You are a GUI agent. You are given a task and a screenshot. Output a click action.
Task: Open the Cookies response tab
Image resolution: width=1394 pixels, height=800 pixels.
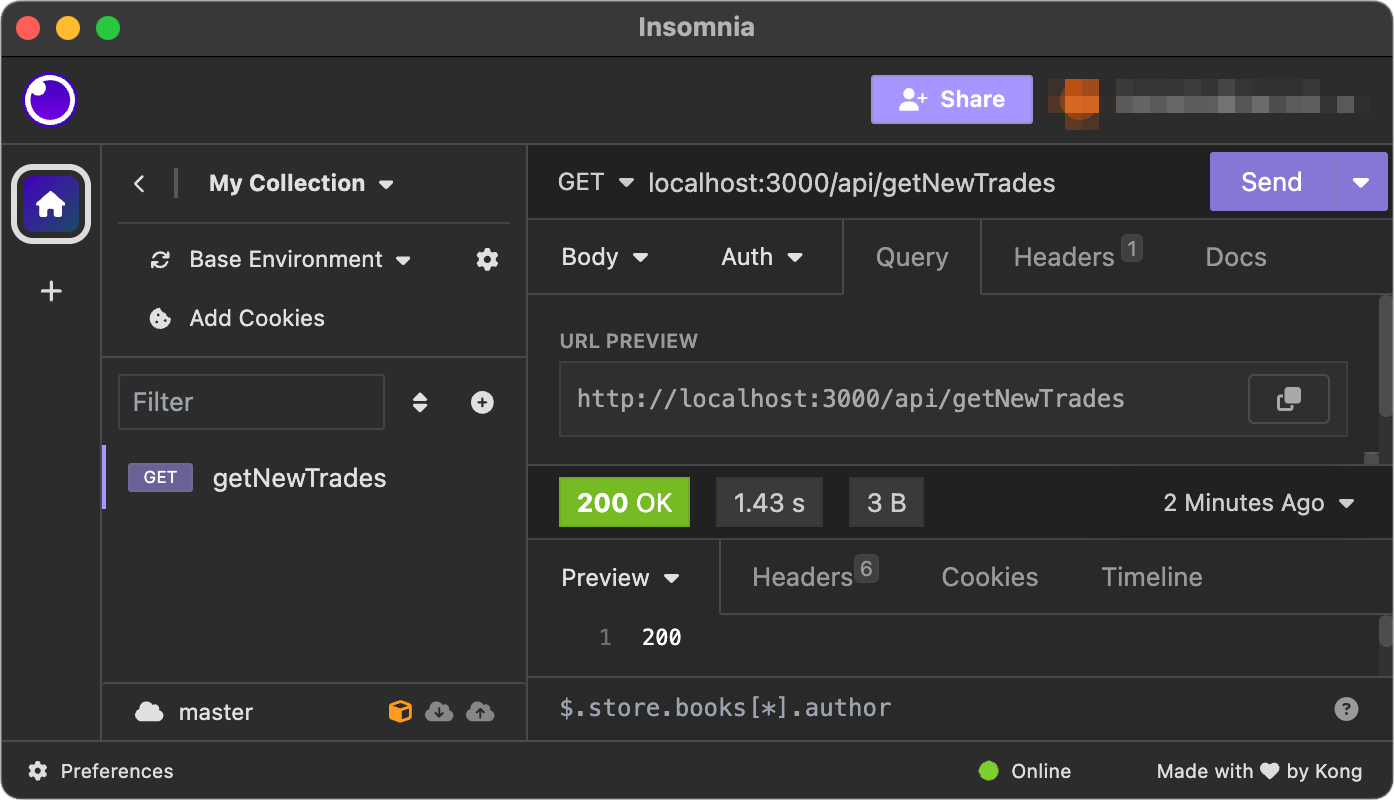[990, 577]
